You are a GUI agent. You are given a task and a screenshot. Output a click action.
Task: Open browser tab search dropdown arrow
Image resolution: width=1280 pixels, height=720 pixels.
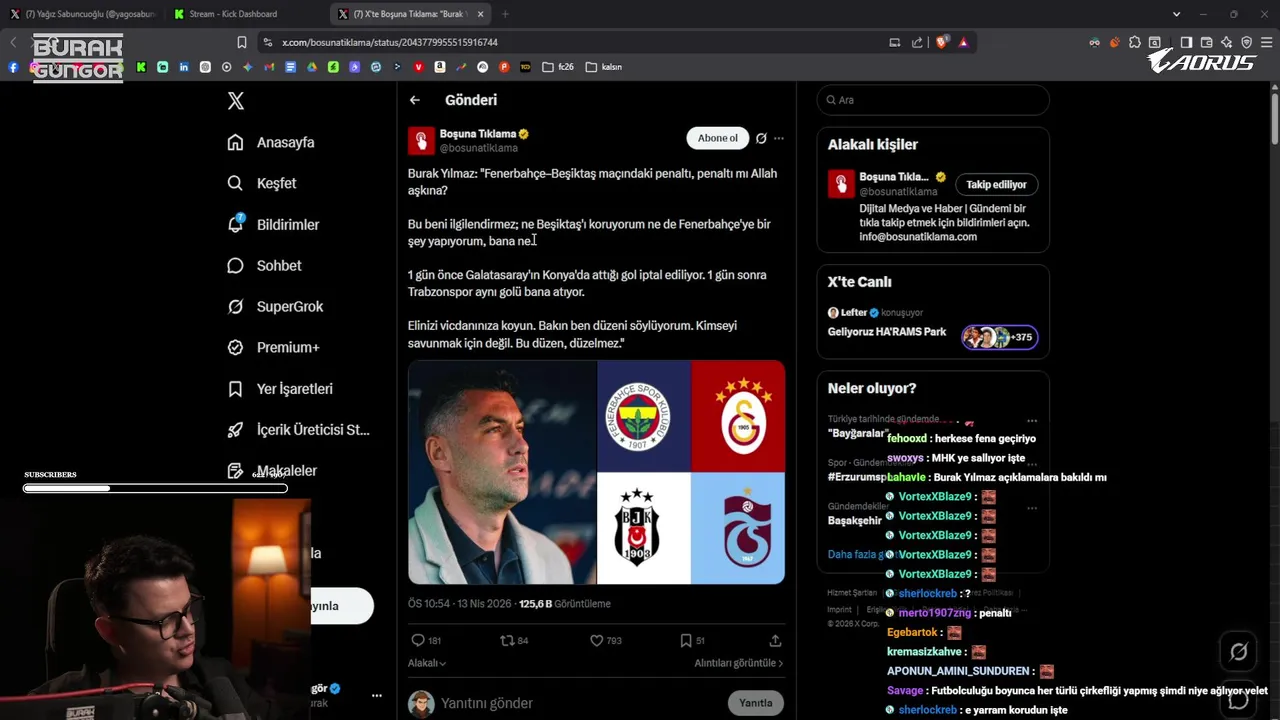point(1176,14)
